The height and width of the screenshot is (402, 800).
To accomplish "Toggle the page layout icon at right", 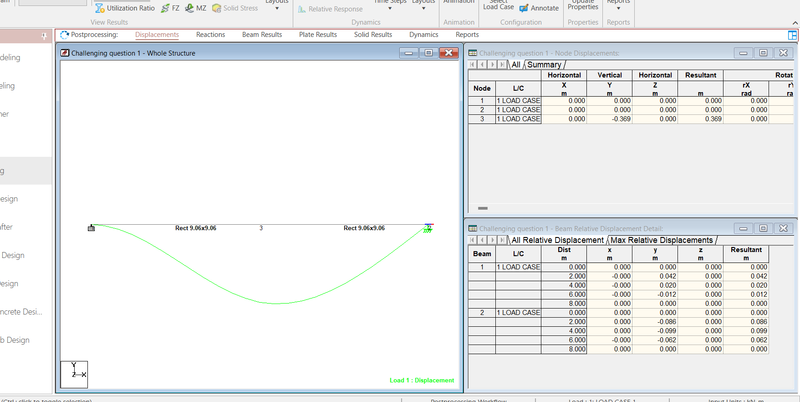I will (x=792, y=35).
